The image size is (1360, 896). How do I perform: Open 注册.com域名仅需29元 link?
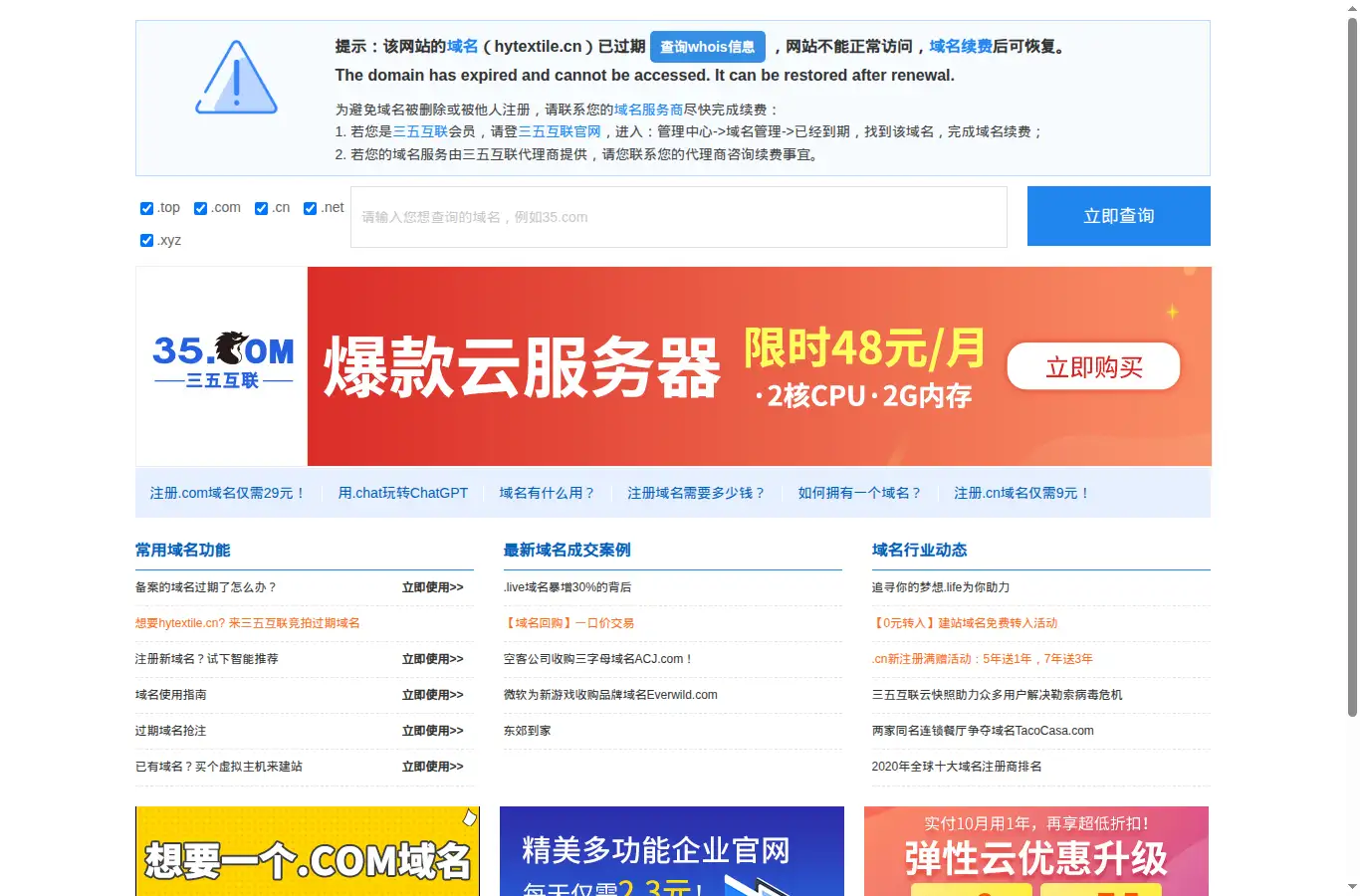point(228,493)
